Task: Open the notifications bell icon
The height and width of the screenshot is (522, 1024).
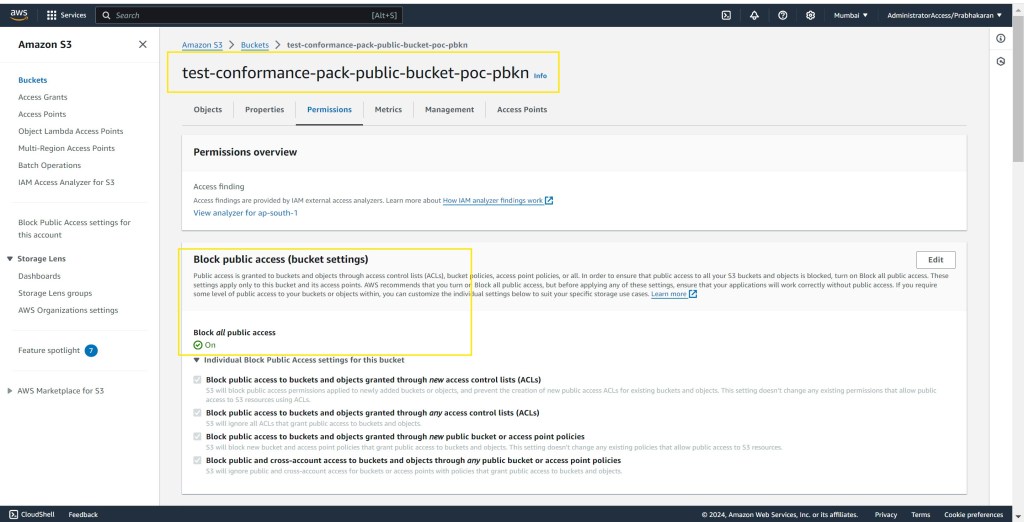Action: tap(754, 15)
